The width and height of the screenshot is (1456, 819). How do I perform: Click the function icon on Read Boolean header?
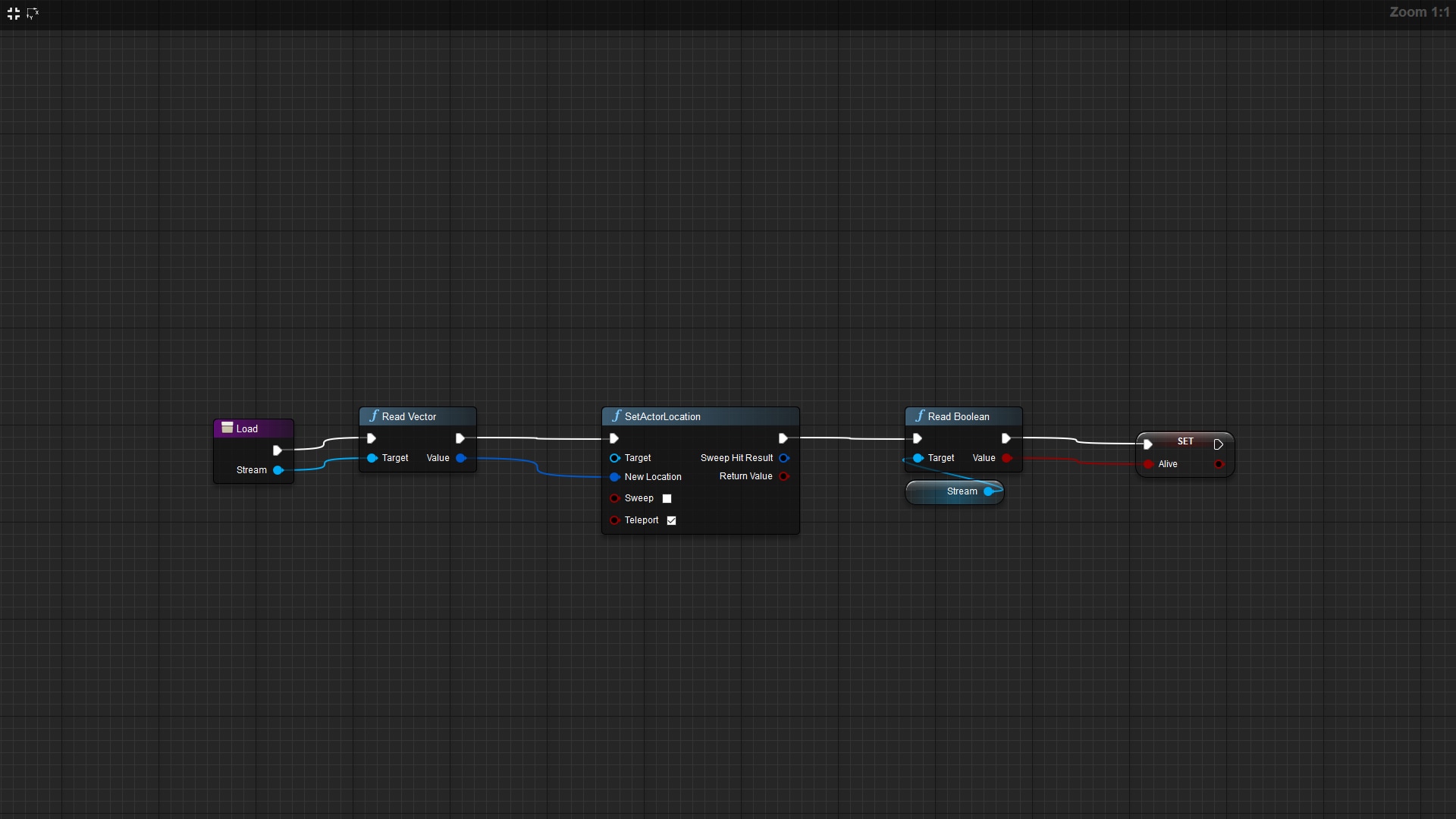pyautogui.click(x=919, y=416)
